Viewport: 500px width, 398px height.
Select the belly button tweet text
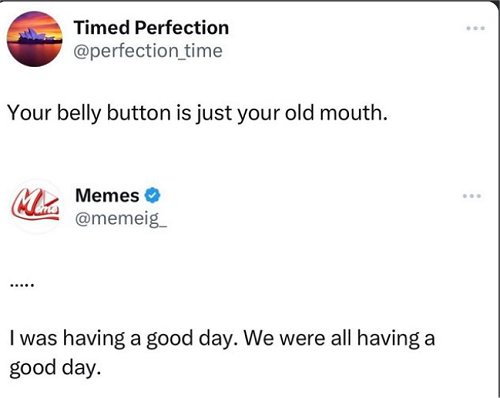tap(198, 113)
